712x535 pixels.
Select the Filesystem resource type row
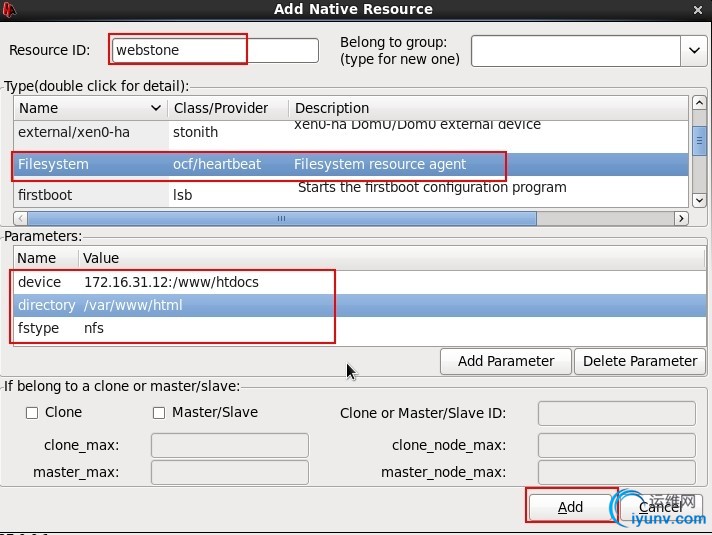pyautogui.click(x=351, y=164)
